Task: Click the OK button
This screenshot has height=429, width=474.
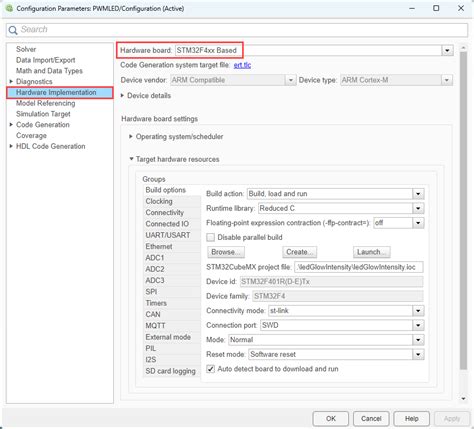Action: 331,419
